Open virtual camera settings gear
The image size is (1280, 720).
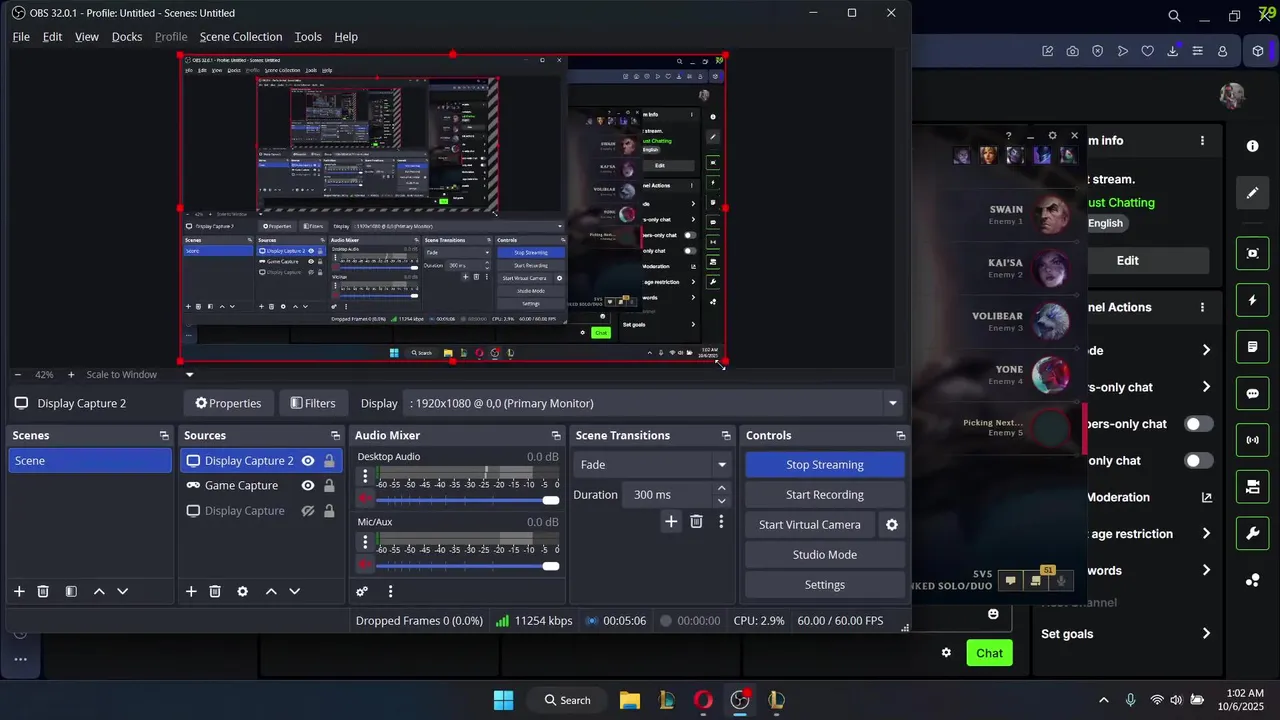pyautogui.click(x=892, y=524)
